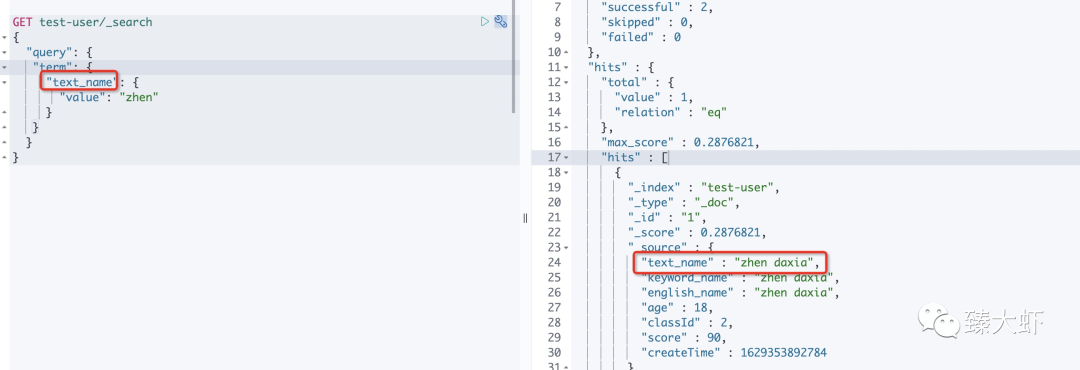Collapse the "query" block in the request editor
The image size is (1080, 370).
(4, 52)
